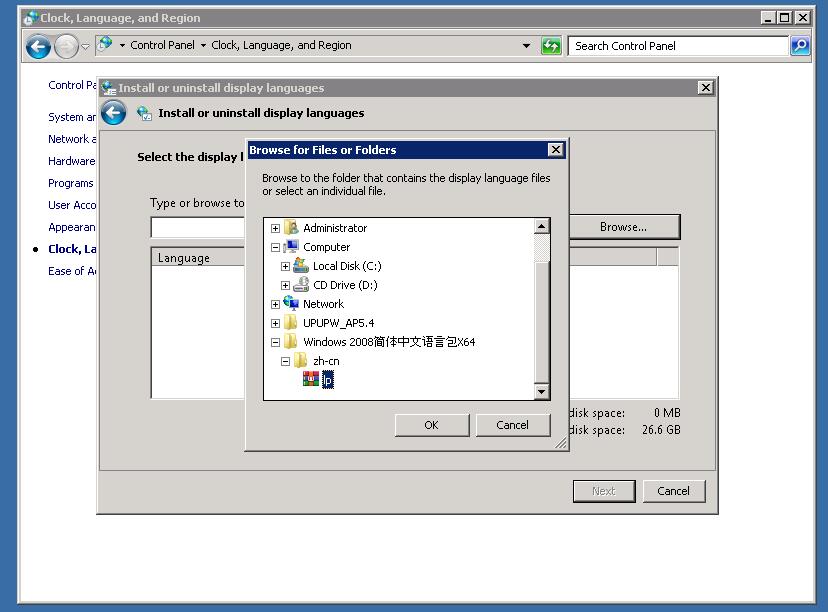Collapse the Computer tree node
Viewport: 828px width, 612px height.
pos(275,247)
